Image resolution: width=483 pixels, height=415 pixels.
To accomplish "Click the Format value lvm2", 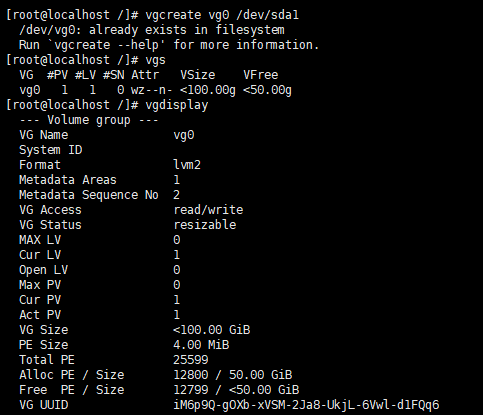I will tap(187, 165).
